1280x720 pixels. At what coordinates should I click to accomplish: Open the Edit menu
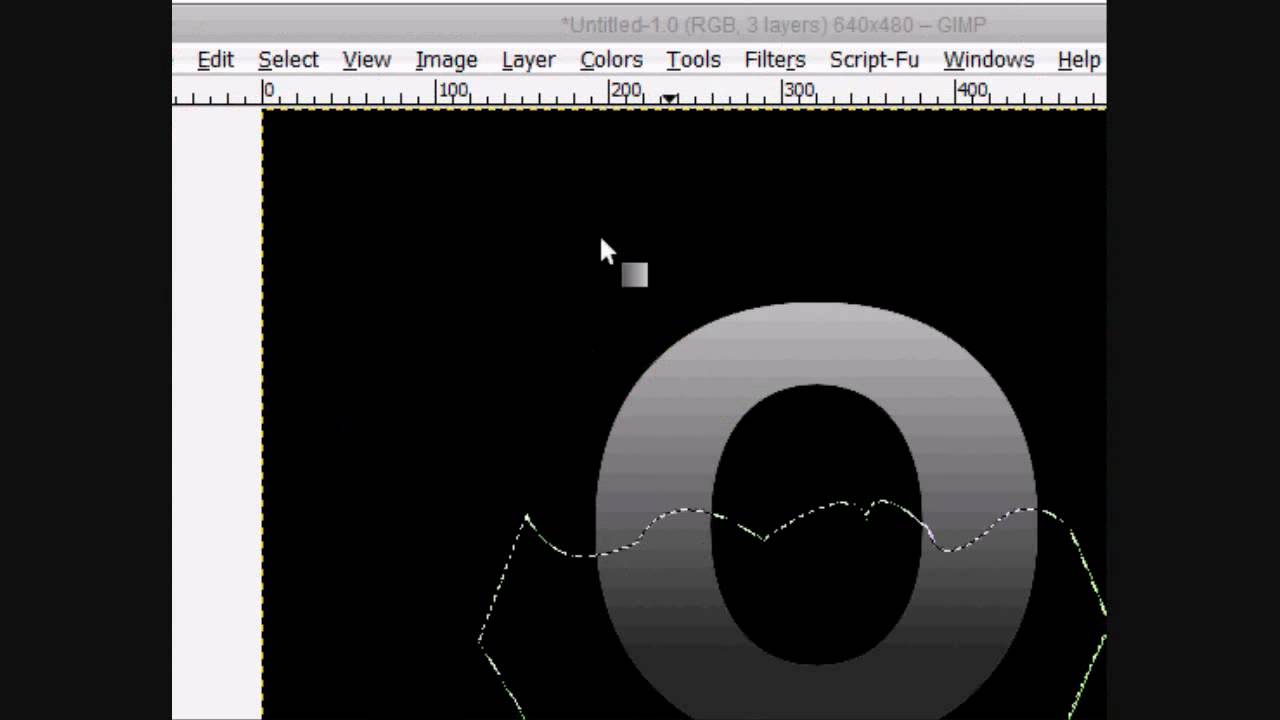215,60
